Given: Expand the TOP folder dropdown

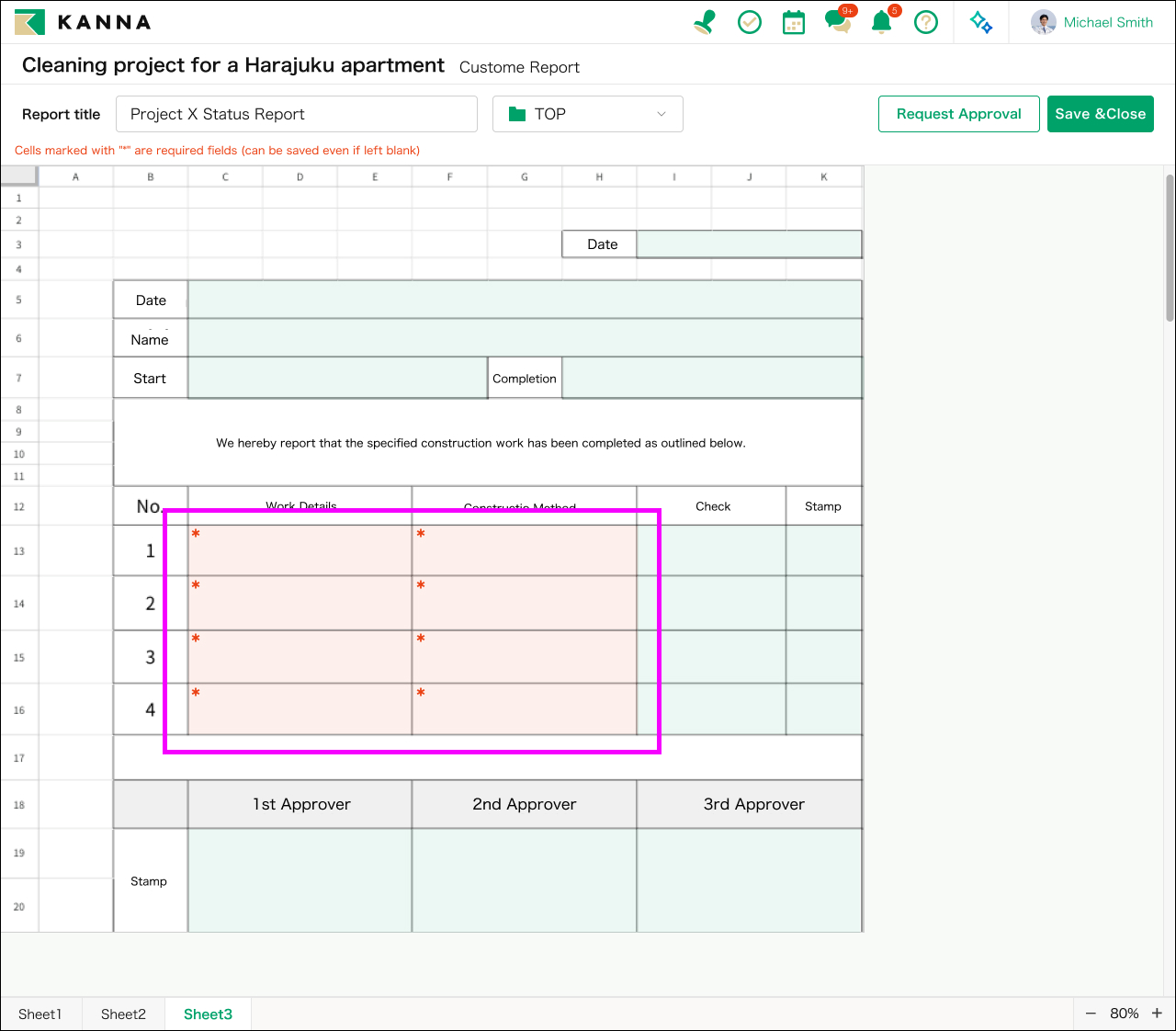Looking at the screenshot, I should [x=588, y=114].
